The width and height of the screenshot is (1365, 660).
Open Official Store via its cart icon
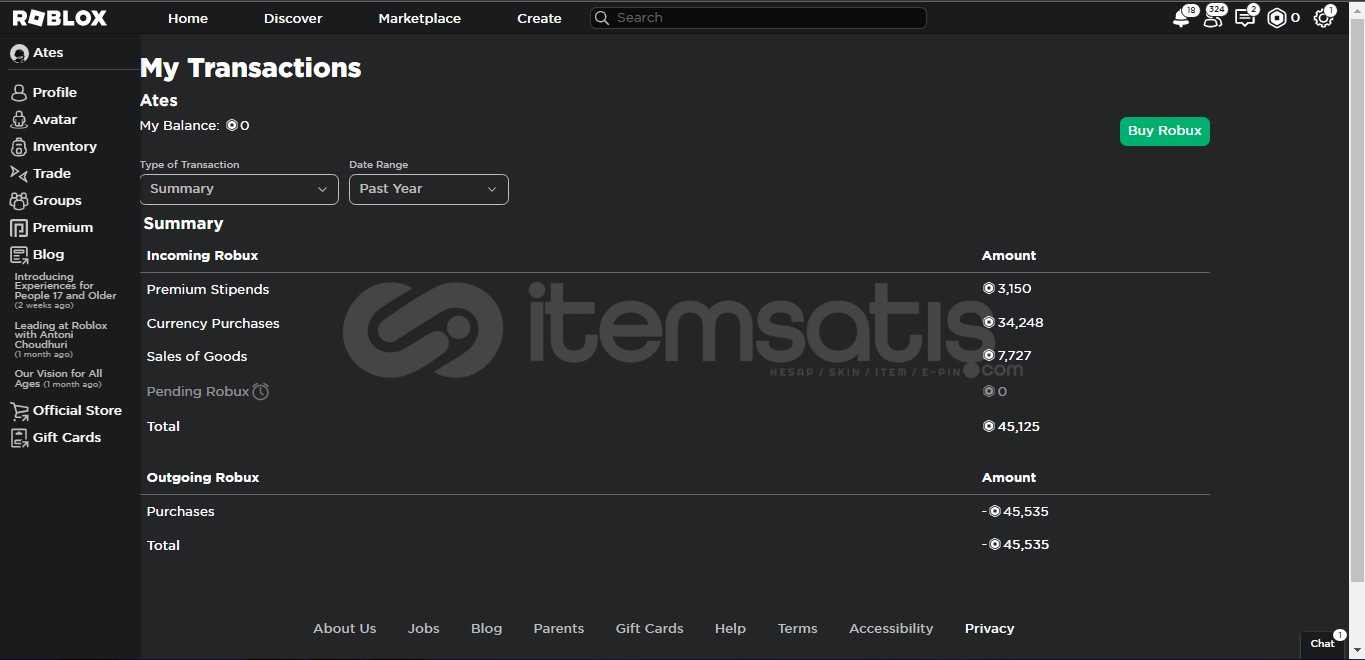pyautogui.click(x=18, y=411)
